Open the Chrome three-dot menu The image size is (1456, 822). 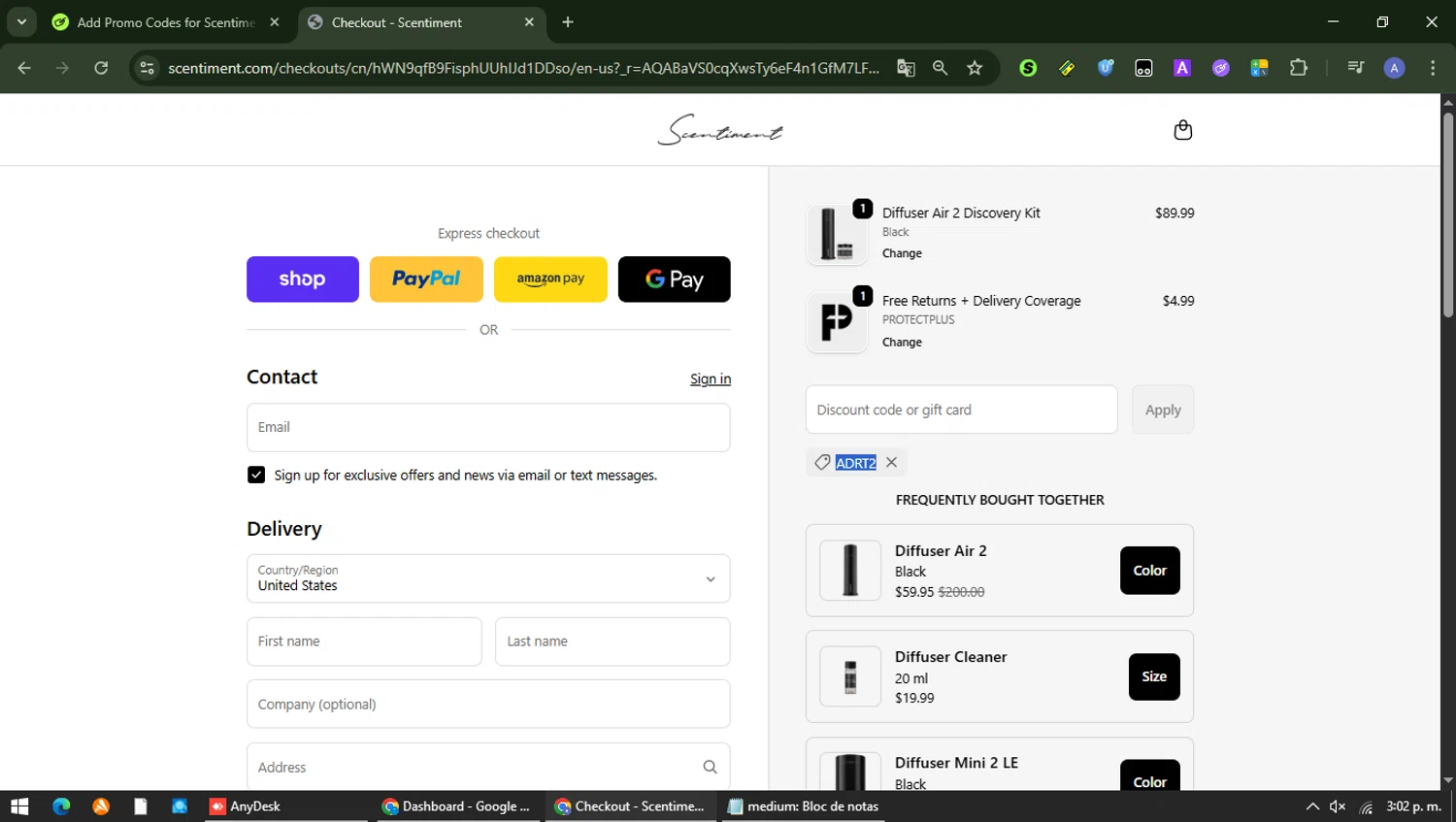point(1433,68)
